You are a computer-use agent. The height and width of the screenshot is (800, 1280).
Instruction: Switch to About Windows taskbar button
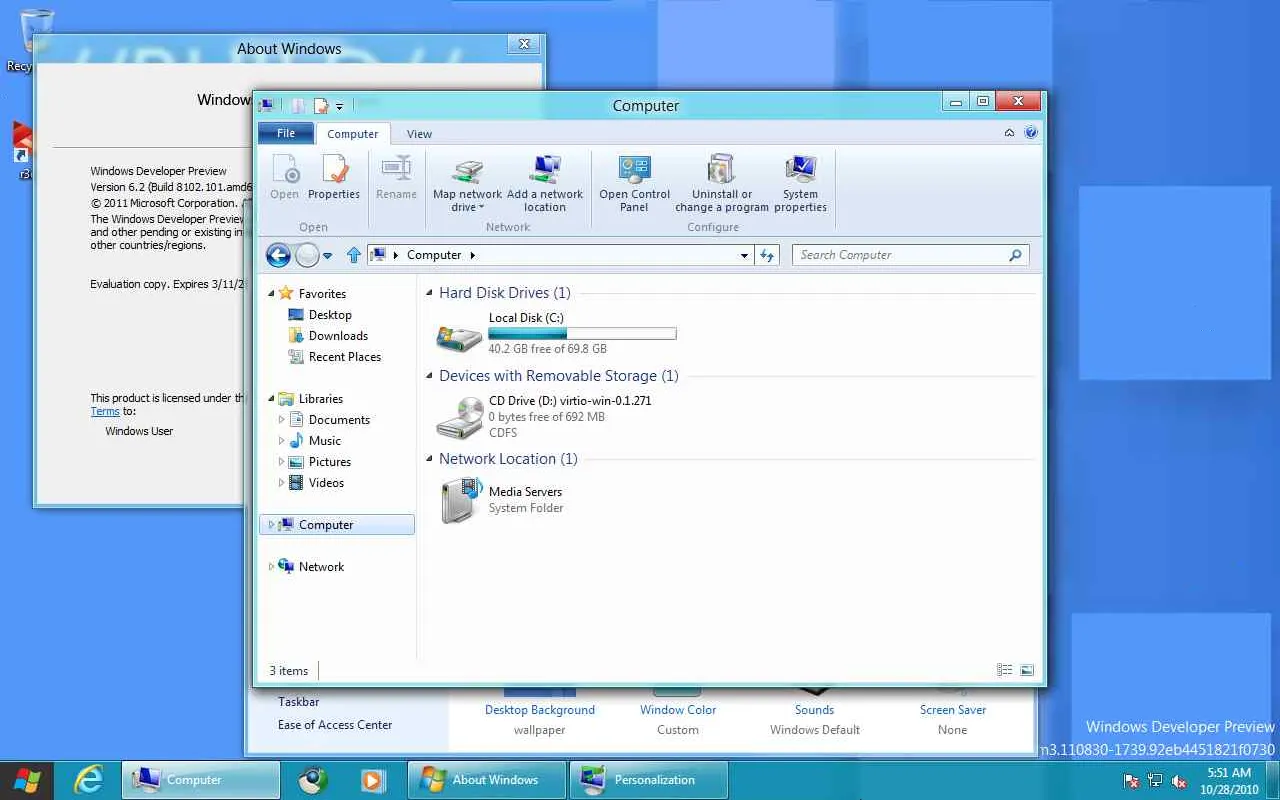(x=486, y=780)
